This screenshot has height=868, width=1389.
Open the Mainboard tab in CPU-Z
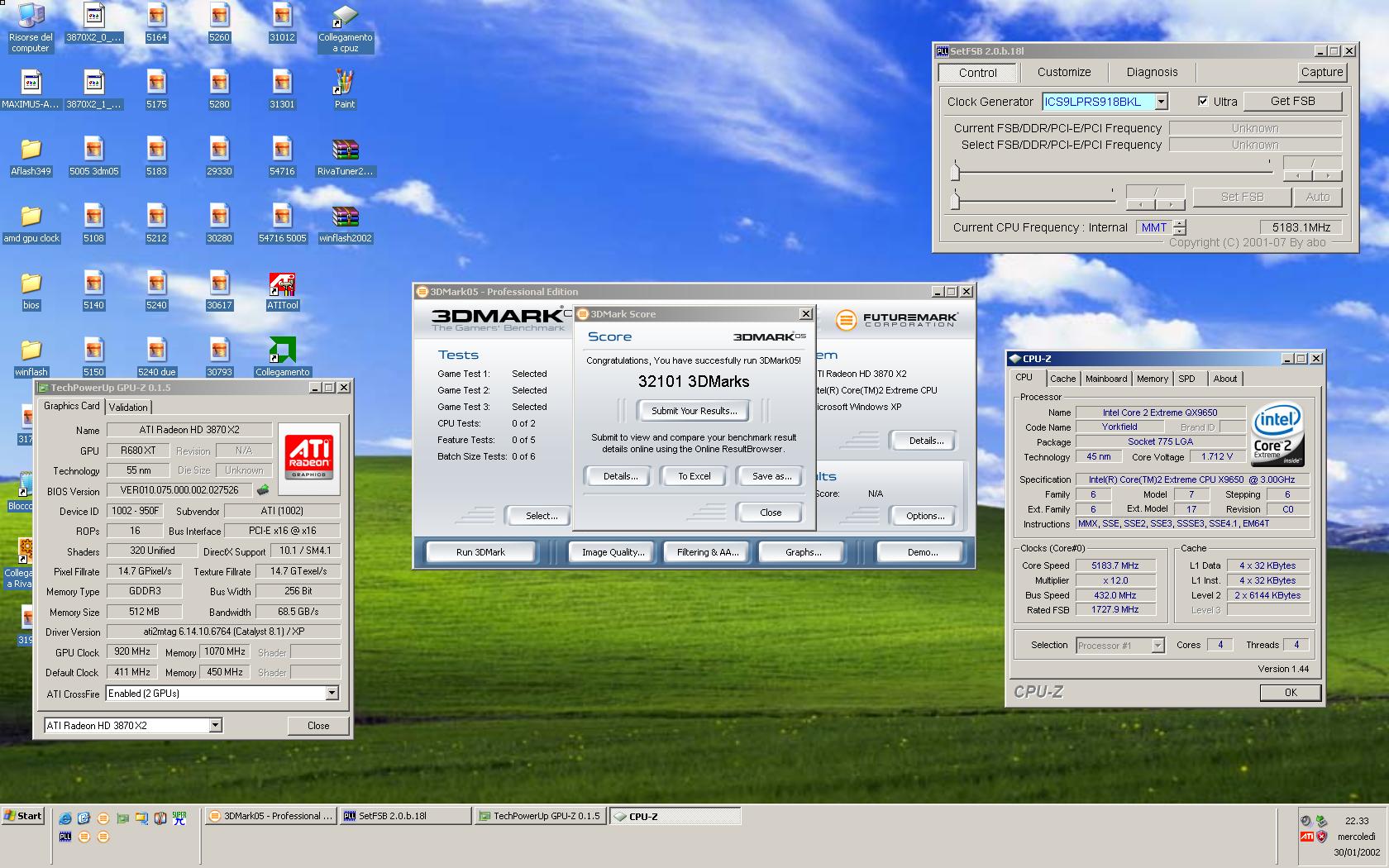(1106, 379)
